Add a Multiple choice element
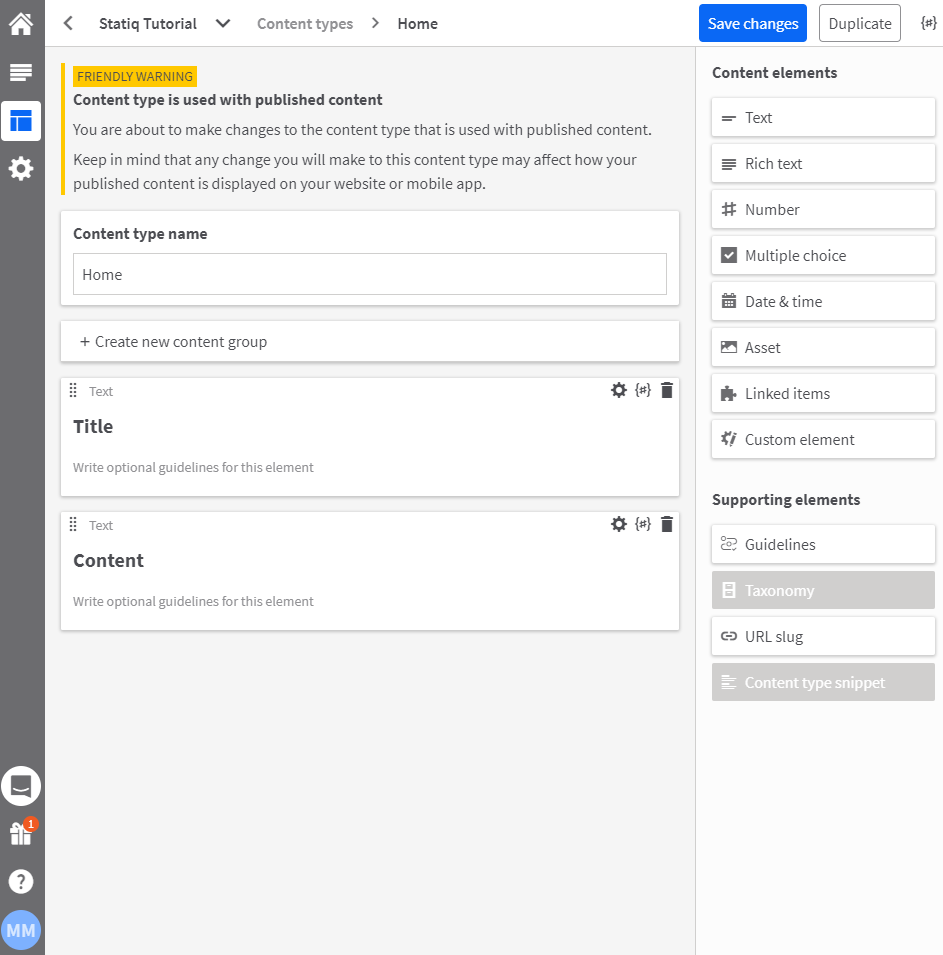This screenshot has height=955, width=943. tap(822, 255)
